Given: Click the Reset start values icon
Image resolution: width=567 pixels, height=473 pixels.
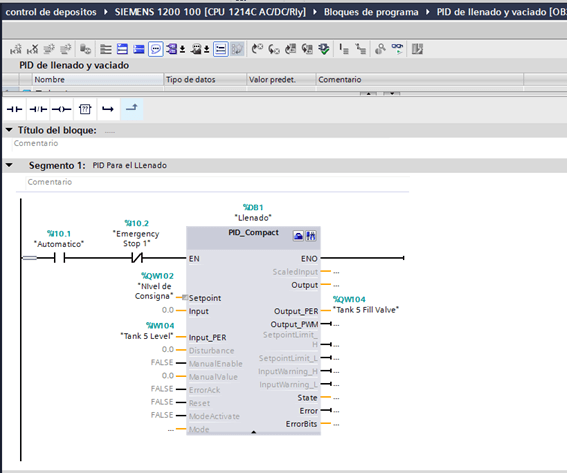Looking at the screenshot, I should (85, 49).
